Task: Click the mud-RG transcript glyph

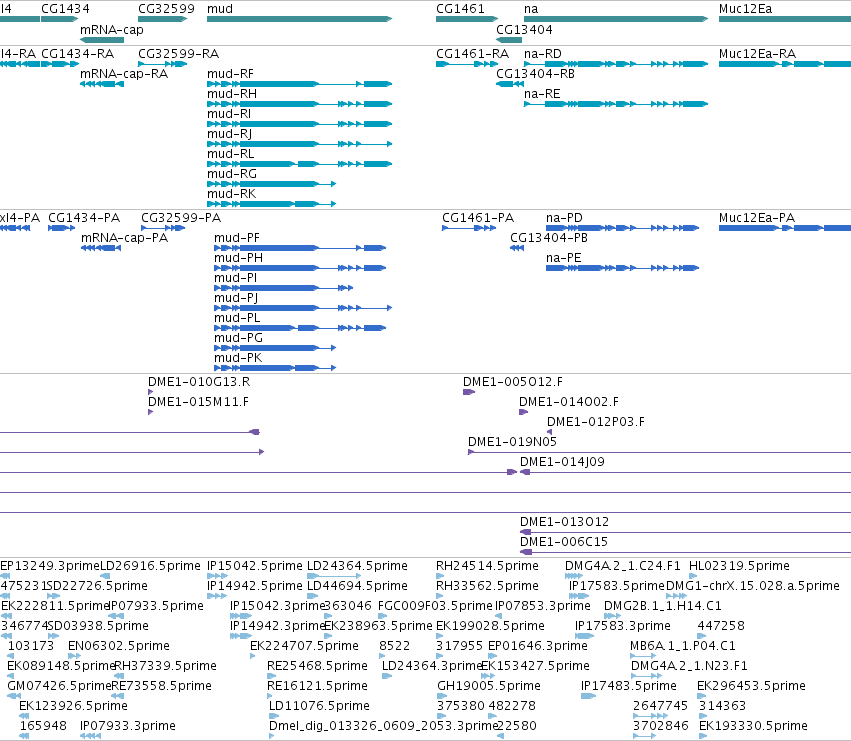Action: point(271,184)
